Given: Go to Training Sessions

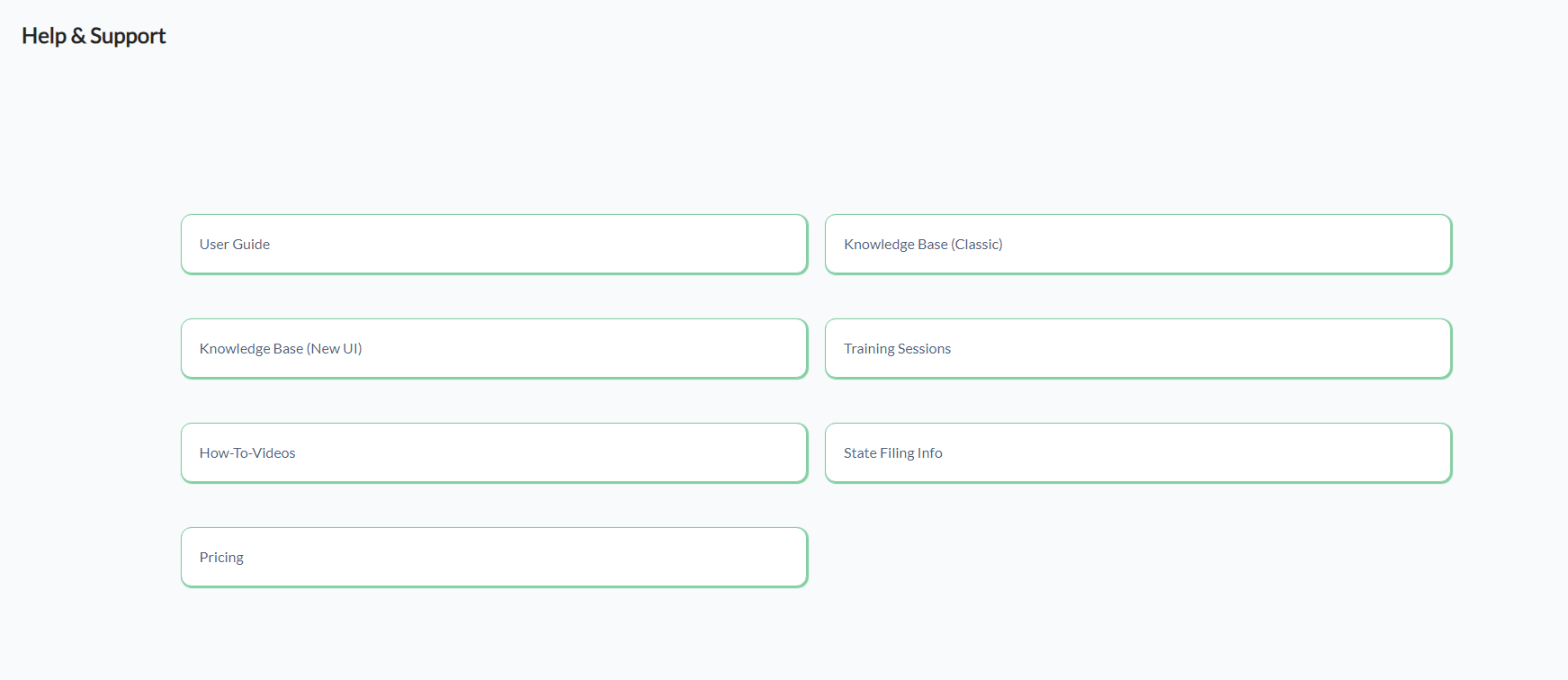Looking at the screenshot, I should 1138,348.
